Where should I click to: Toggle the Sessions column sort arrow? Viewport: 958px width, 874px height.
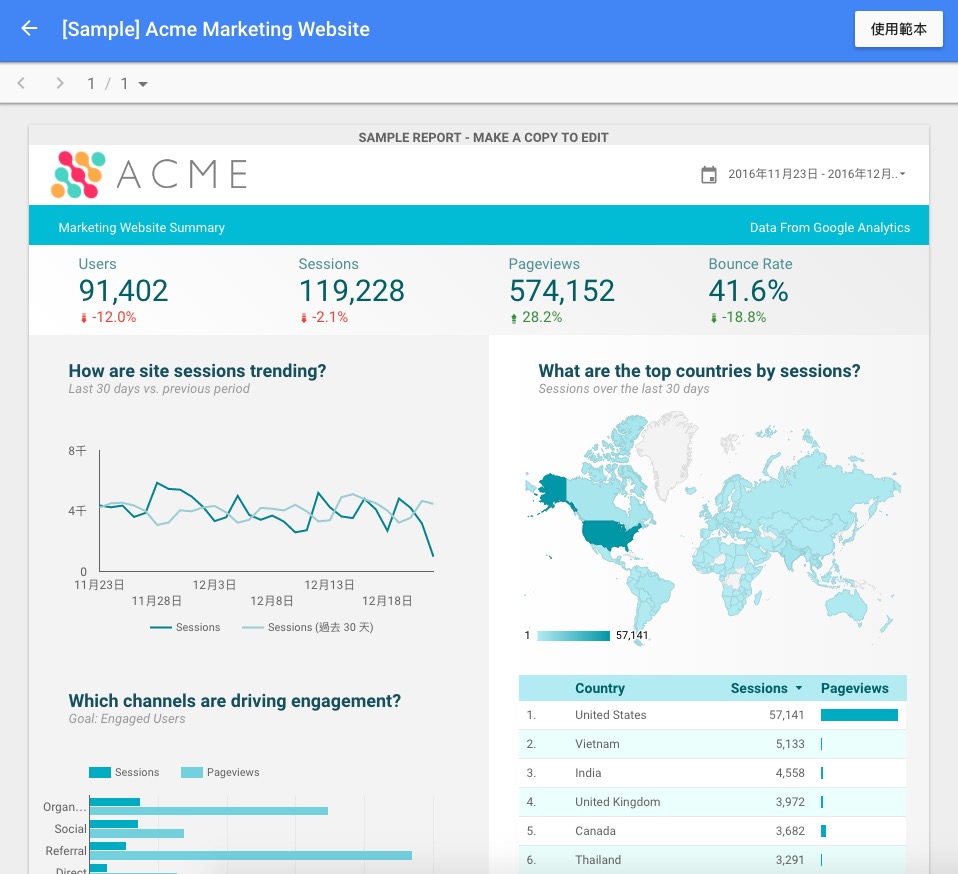point(799,688)
